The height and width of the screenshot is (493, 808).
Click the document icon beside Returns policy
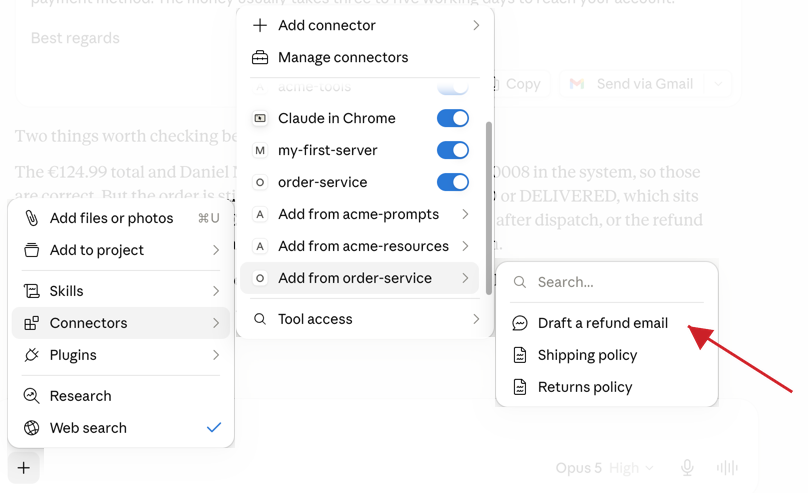[x=520, y=387]
